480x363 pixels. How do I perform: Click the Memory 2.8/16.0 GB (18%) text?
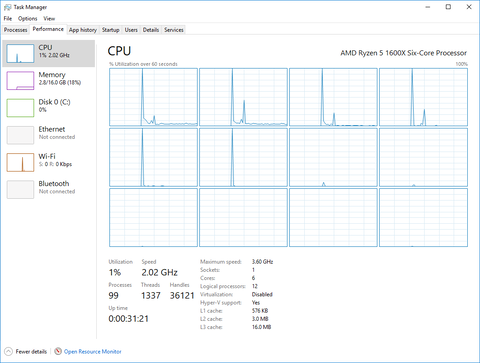[60, 82]
